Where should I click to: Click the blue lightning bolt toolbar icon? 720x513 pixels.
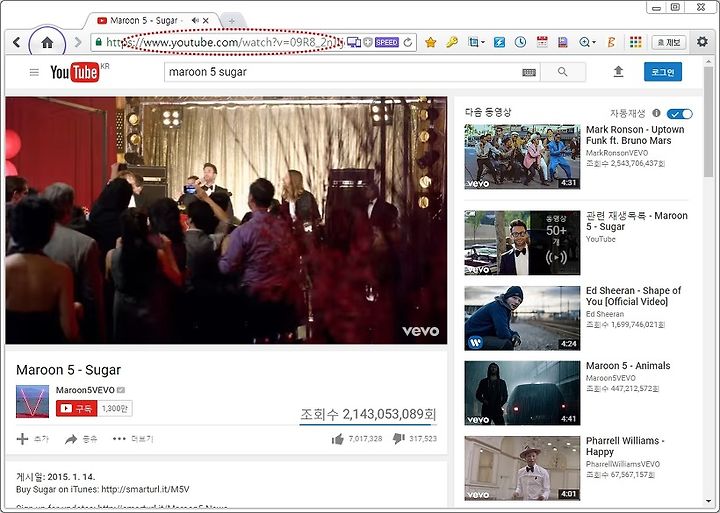click(499, 43)
